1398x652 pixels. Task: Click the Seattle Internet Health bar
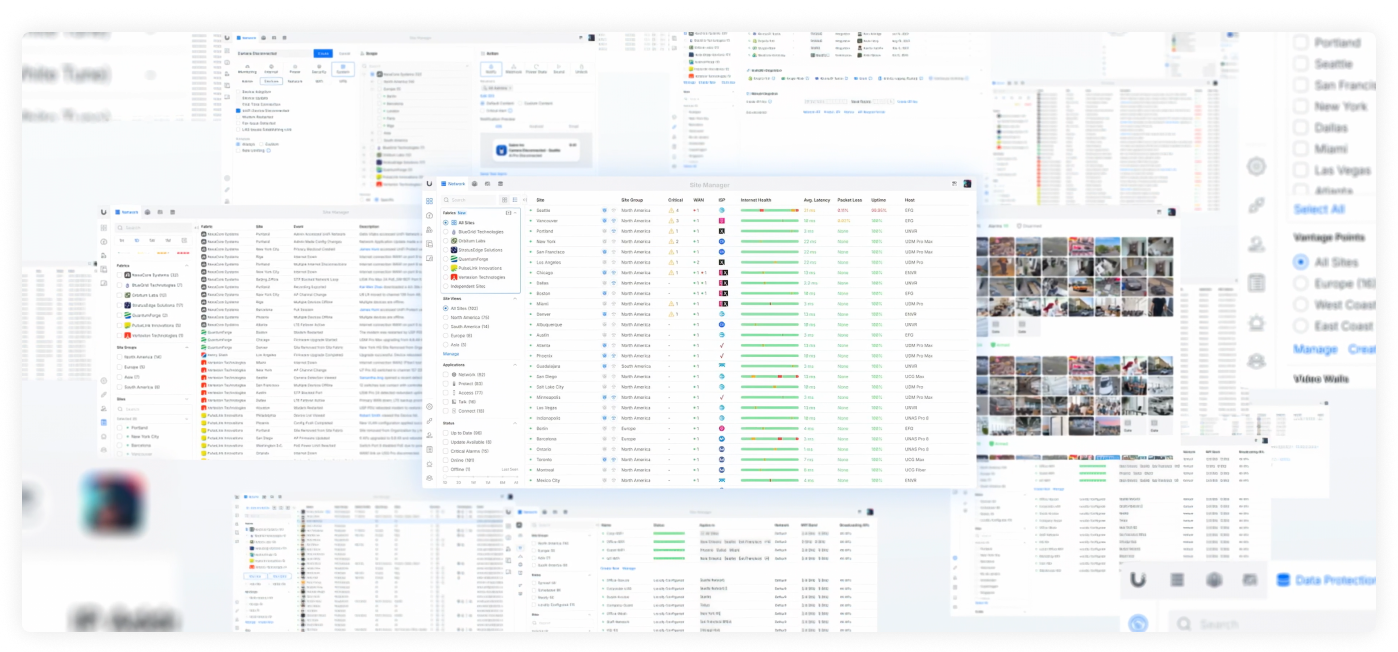click(769, 211)
